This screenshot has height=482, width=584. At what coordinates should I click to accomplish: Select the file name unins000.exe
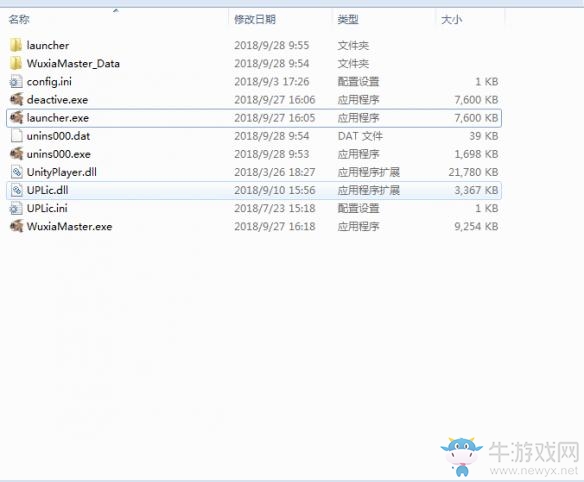[58, 154]
